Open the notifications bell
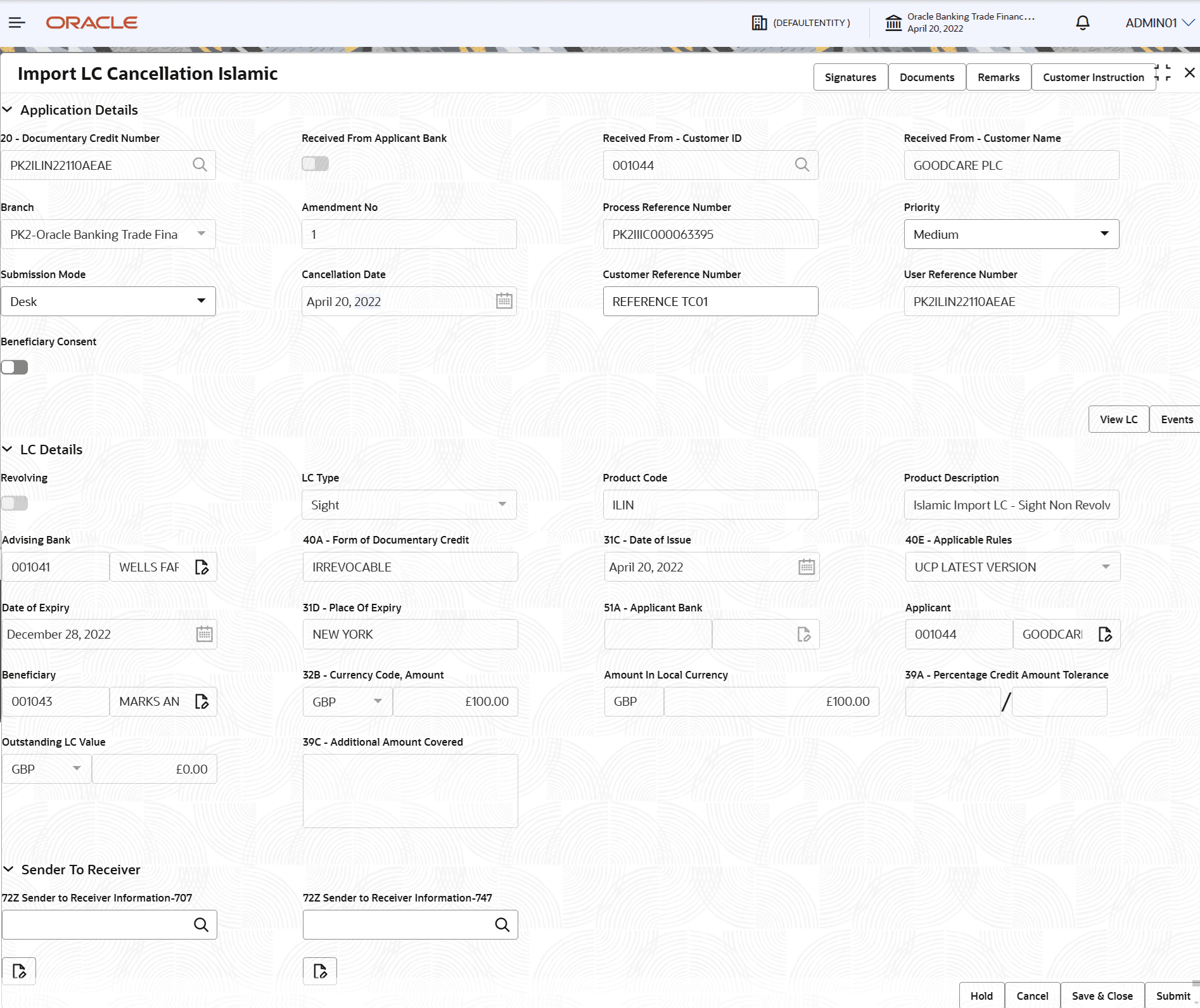Viewport: 1200px width, 1008px height. click(x=1082, y=23)
